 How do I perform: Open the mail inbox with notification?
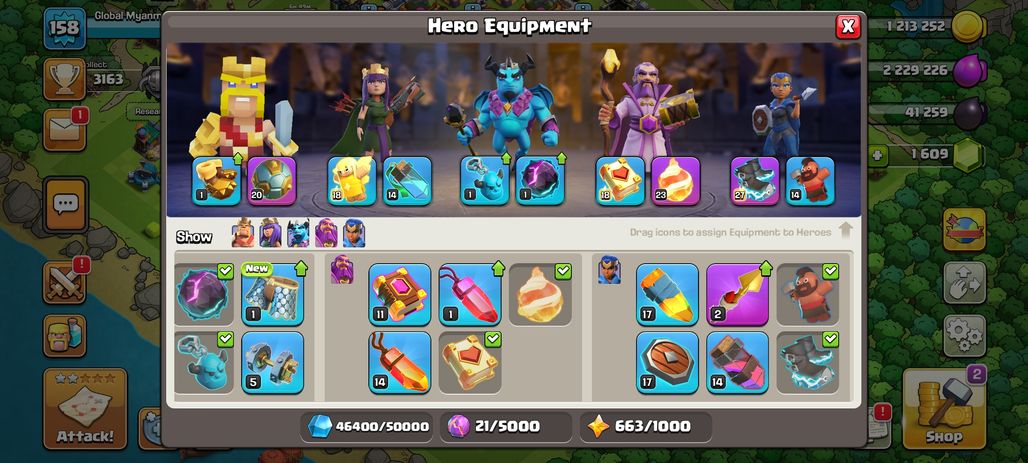pos(65,130)
